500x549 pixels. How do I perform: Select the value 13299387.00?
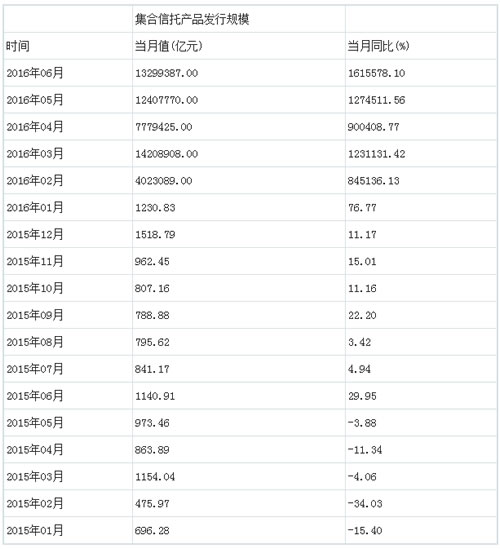[x=167, y=73]
